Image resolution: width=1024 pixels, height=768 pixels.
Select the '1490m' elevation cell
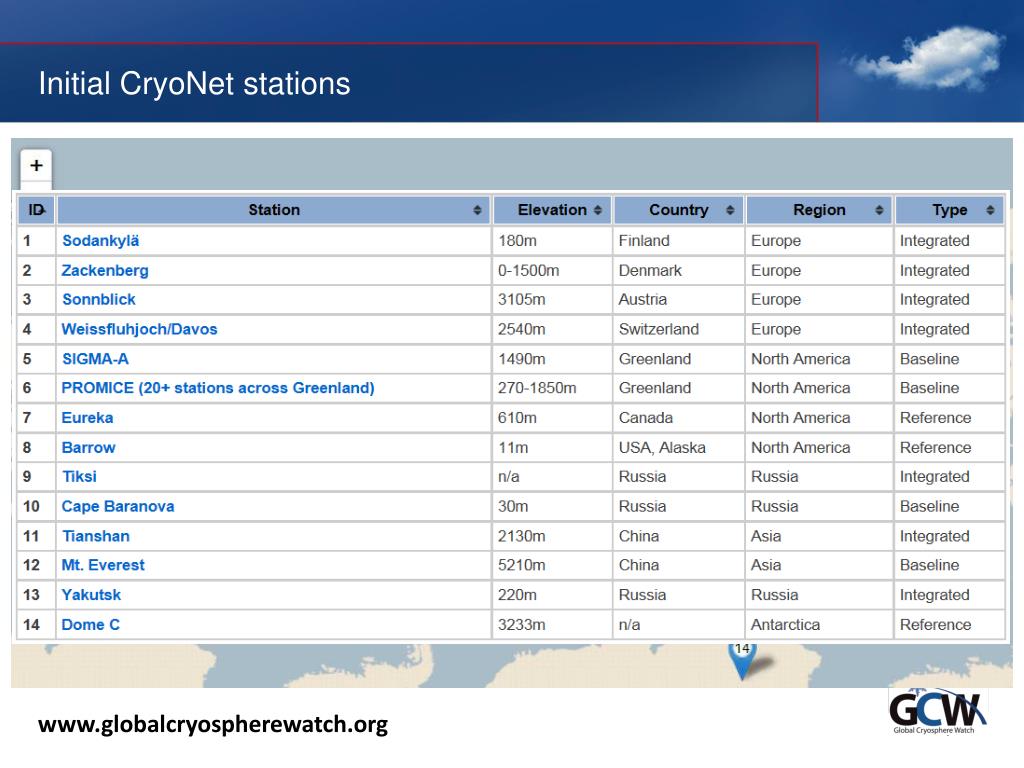[551, 359]
